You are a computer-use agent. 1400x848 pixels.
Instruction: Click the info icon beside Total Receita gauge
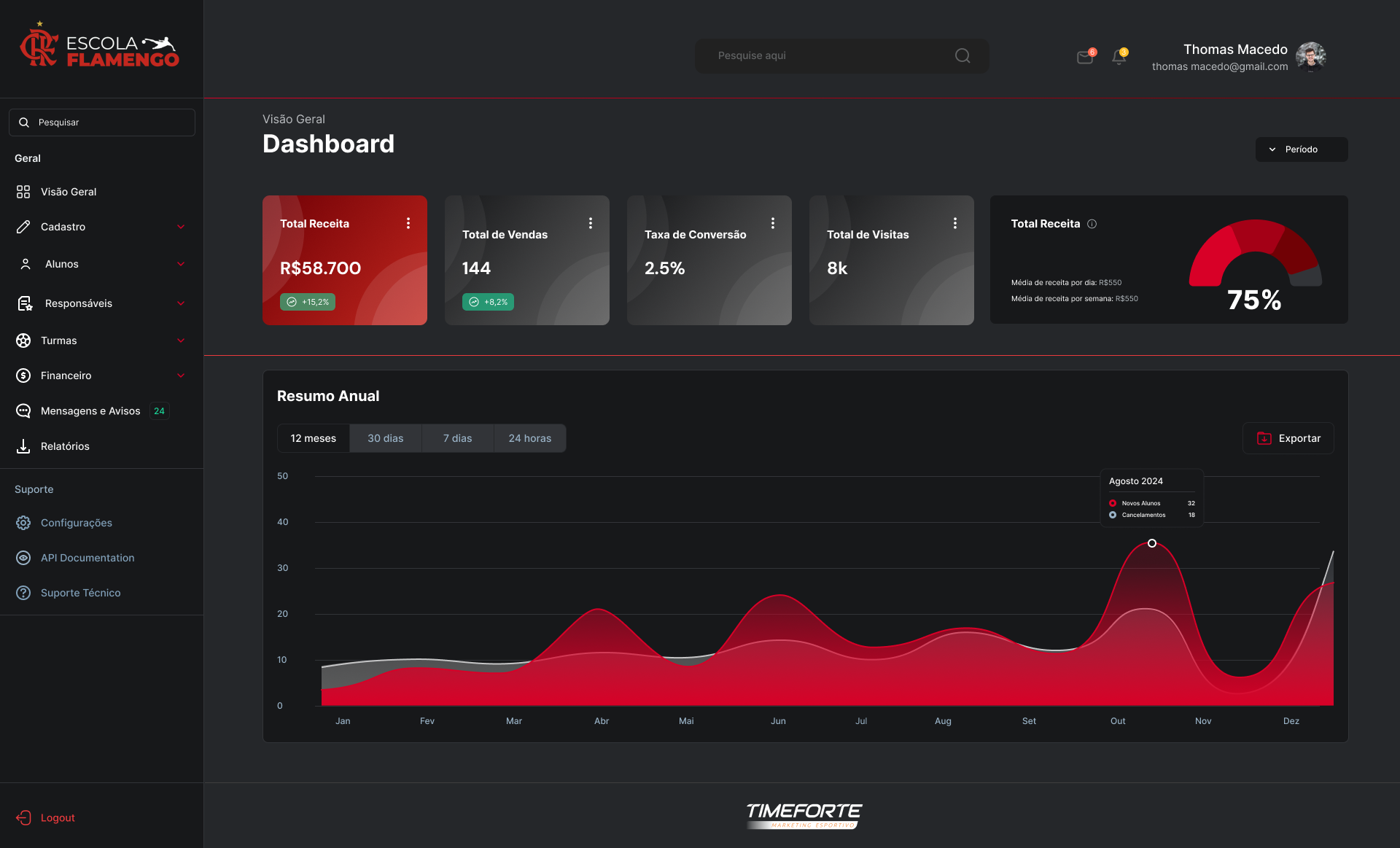pos(1092,224)
